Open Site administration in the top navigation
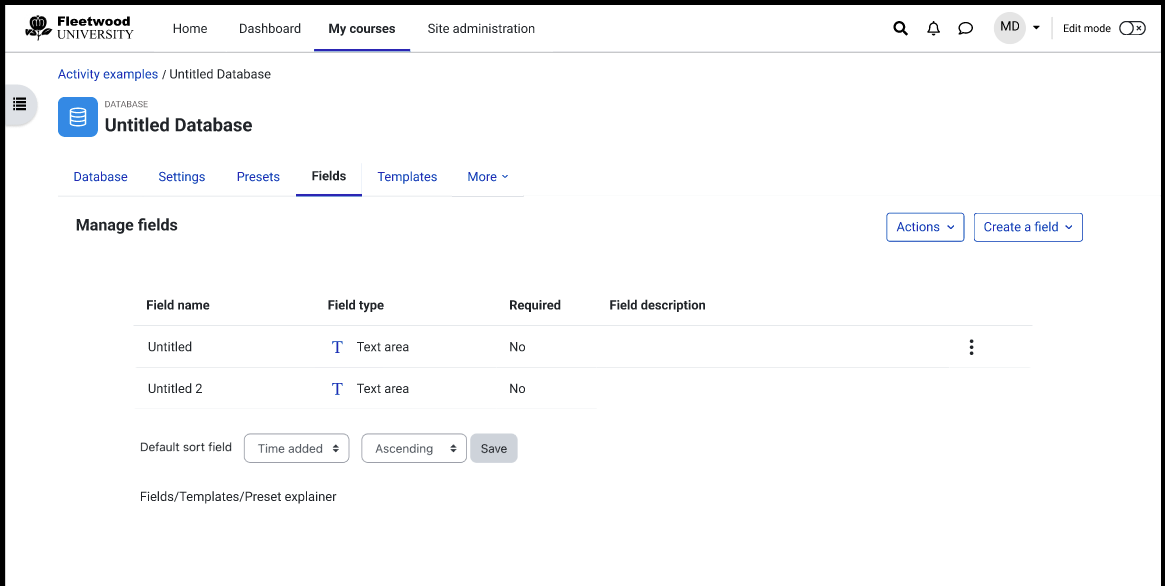This screenshot has height=586, width=1165. 481,29
